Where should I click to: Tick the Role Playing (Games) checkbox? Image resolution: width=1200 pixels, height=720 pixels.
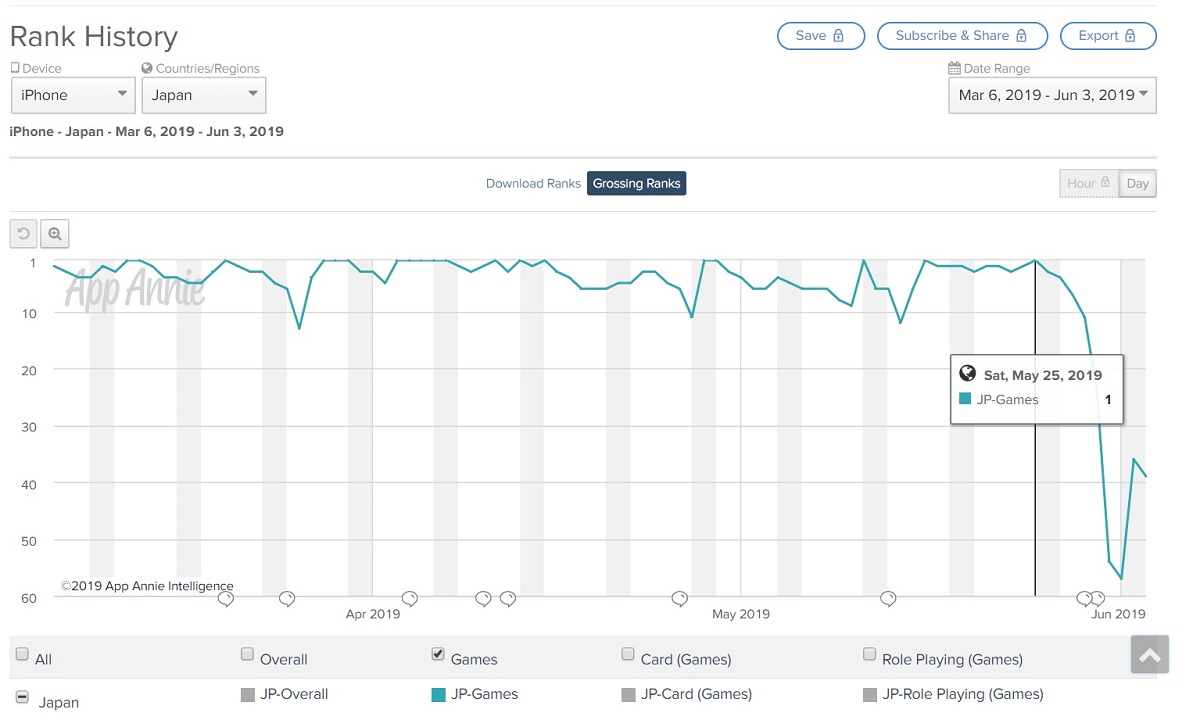tap(869, 654)
